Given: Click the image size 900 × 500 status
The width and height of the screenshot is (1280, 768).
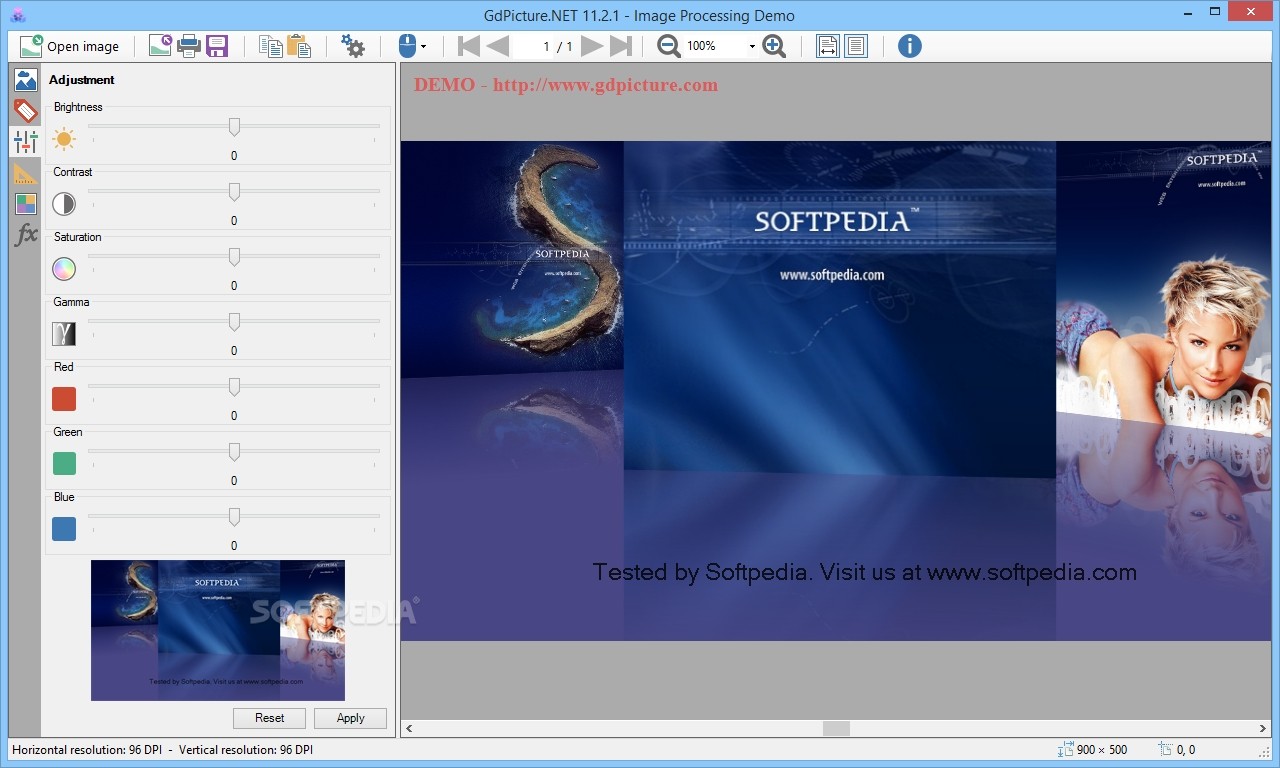Looking at the screenshot, I should point(1092,749).
